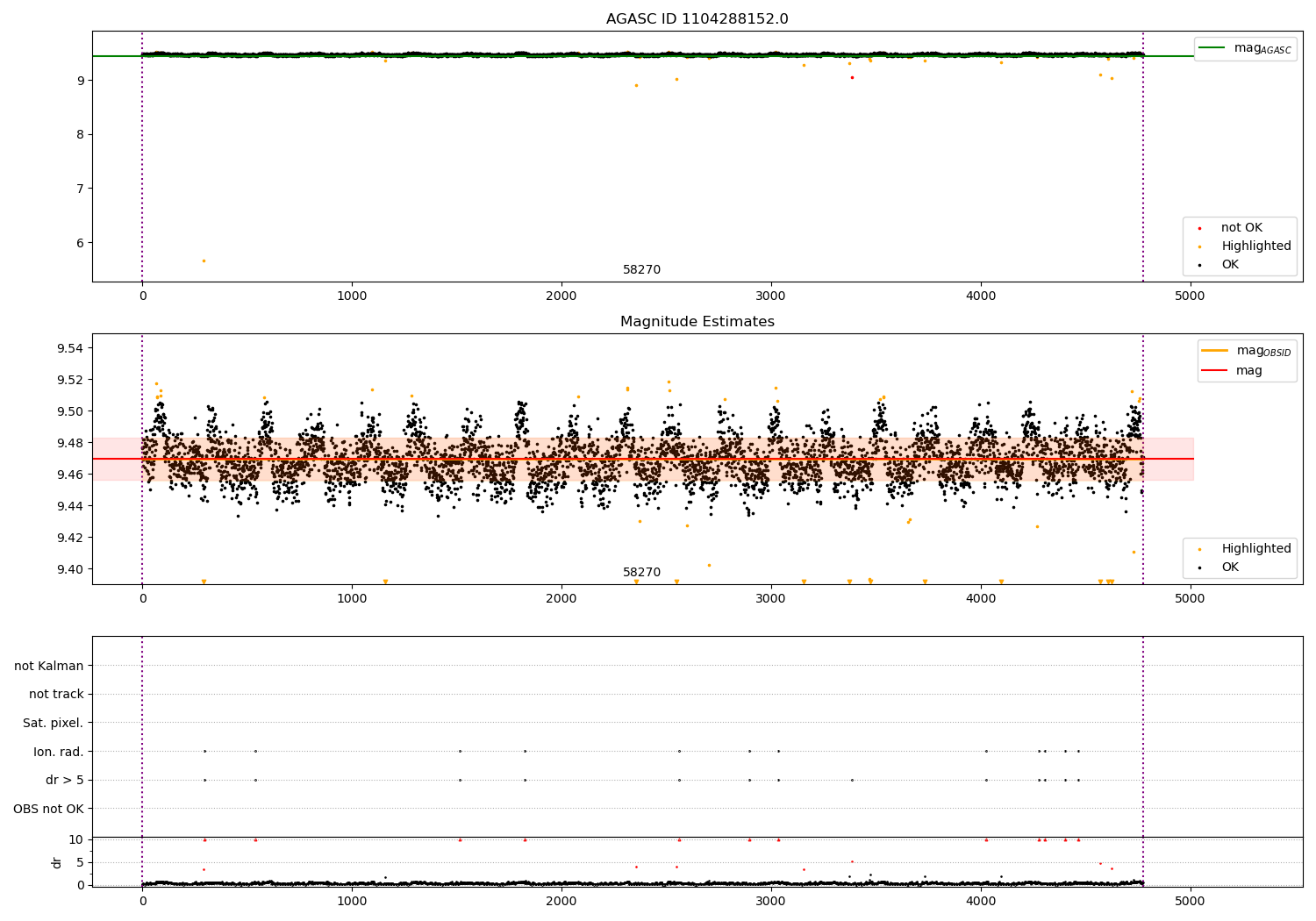The height and width of the screenshot is (921, 1316).
Task: Select 'Highlighted' legend entry in top plot
Action: click(x=1246, y=246)
